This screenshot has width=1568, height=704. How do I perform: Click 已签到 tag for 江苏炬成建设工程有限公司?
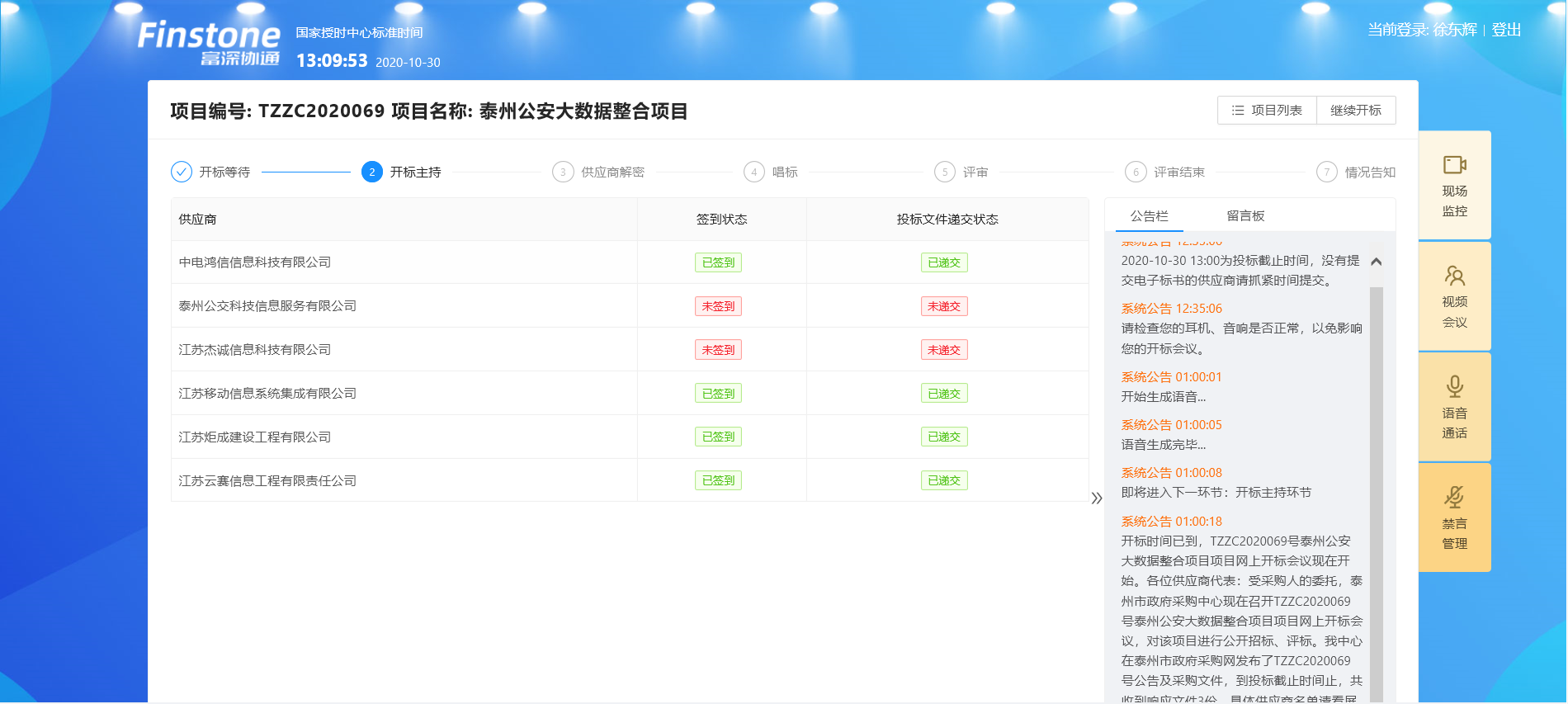pos(718,437)
